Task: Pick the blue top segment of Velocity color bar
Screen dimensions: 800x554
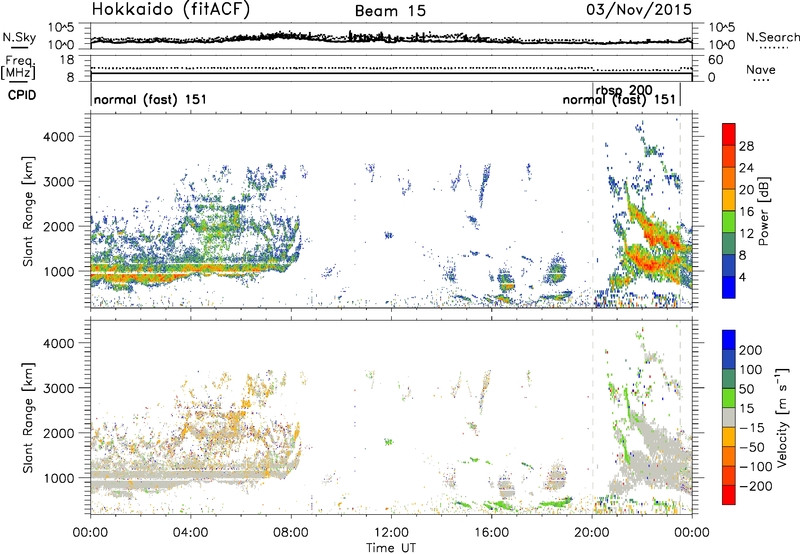Action: tap(729, 340)
